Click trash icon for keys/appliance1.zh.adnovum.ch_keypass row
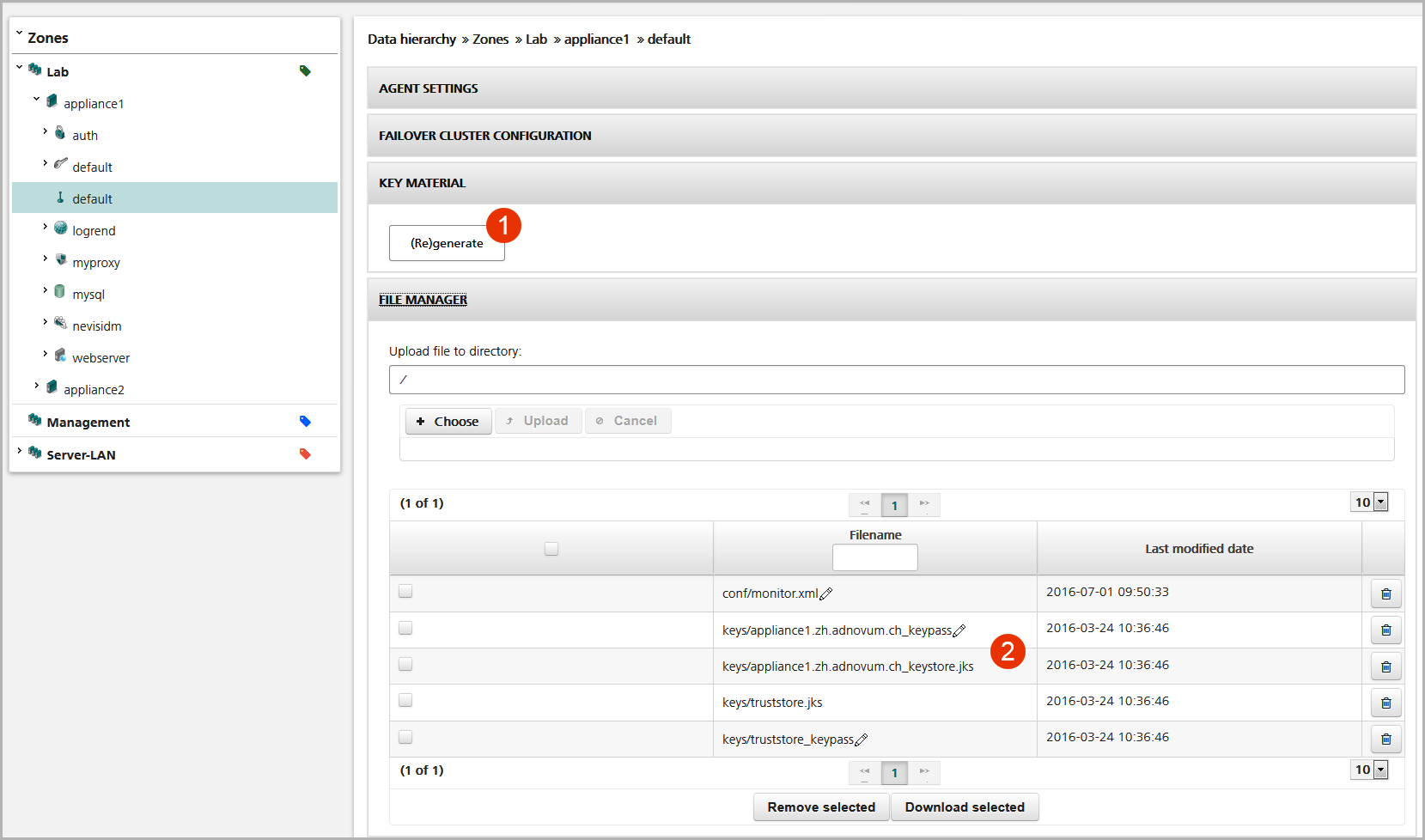The image size is (1425, 840). click(1385, 630)
